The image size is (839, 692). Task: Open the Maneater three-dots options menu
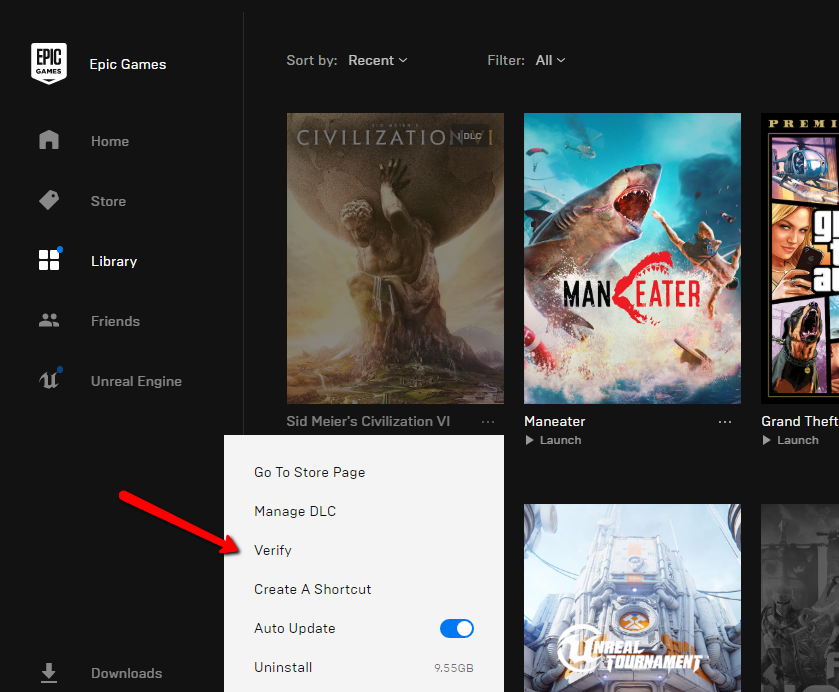pyautogui.click(x=724, y=422)
